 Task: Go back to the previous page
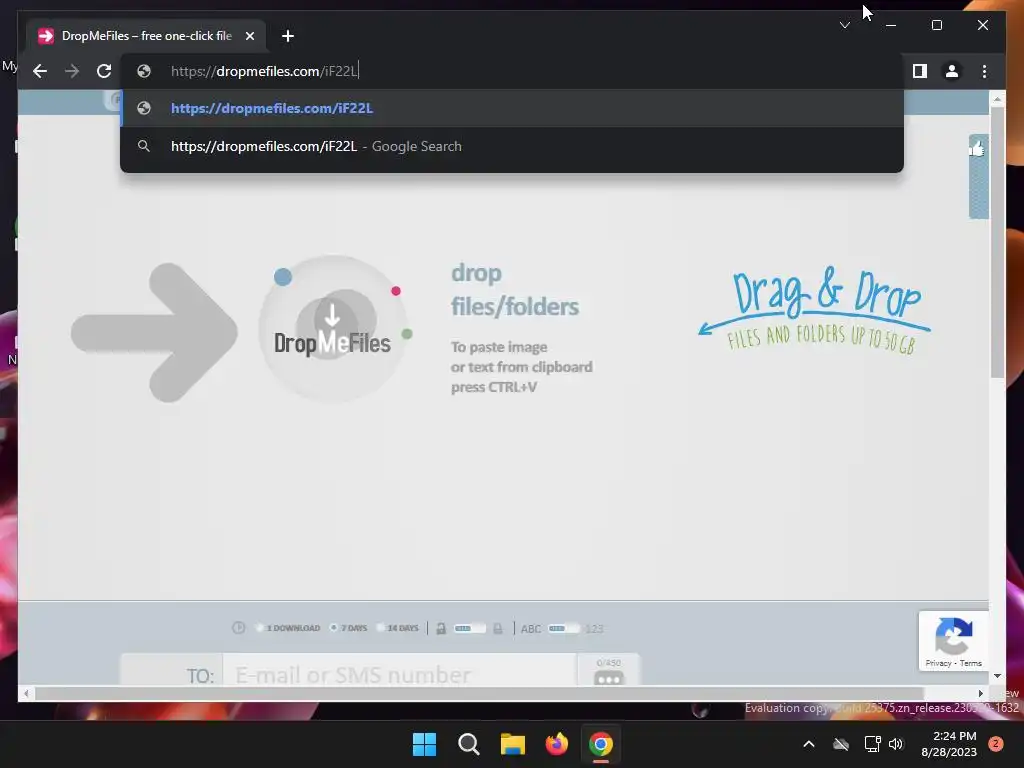click(x=40, y=71)
